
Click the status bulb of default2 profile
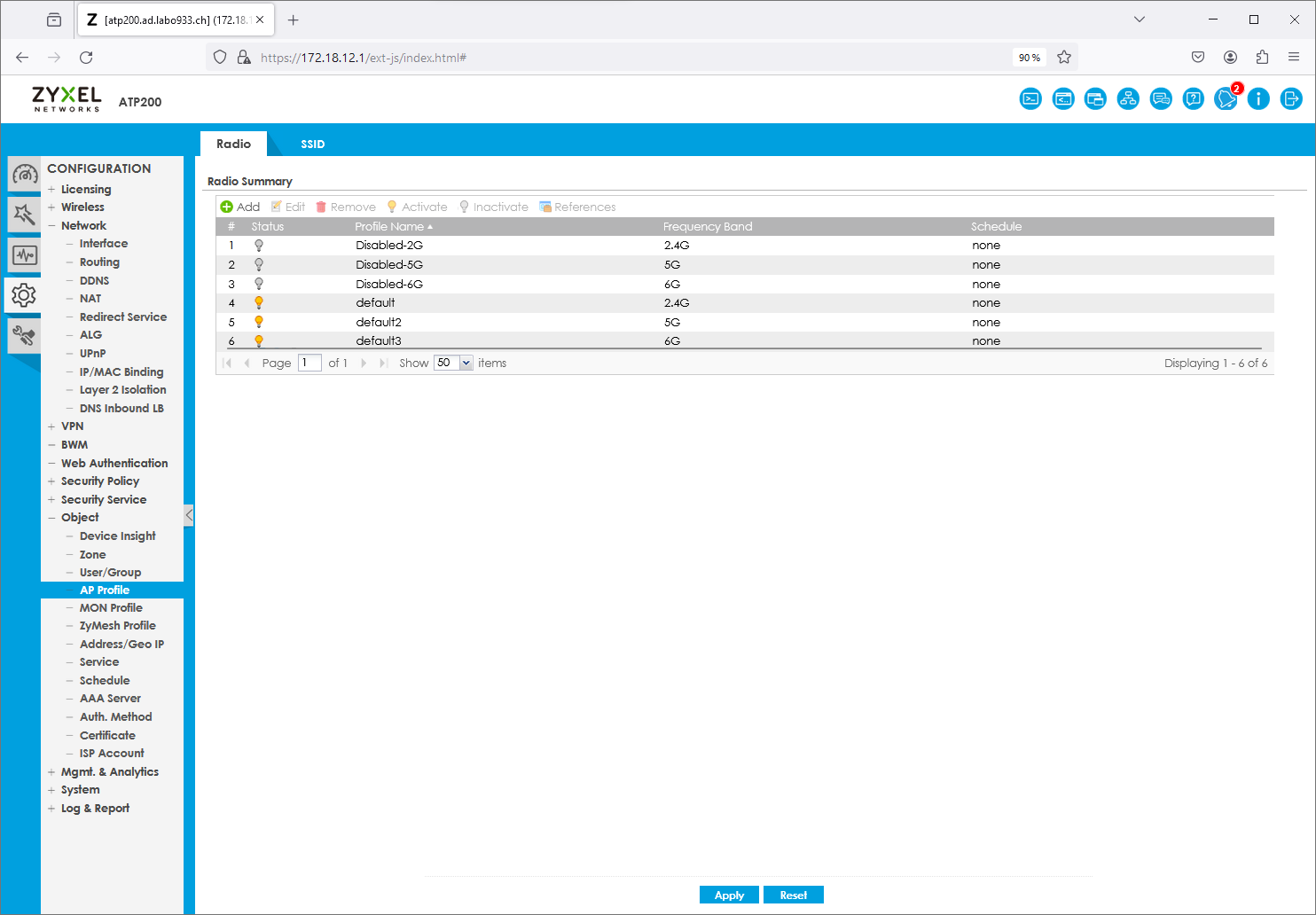click(259, 322)
